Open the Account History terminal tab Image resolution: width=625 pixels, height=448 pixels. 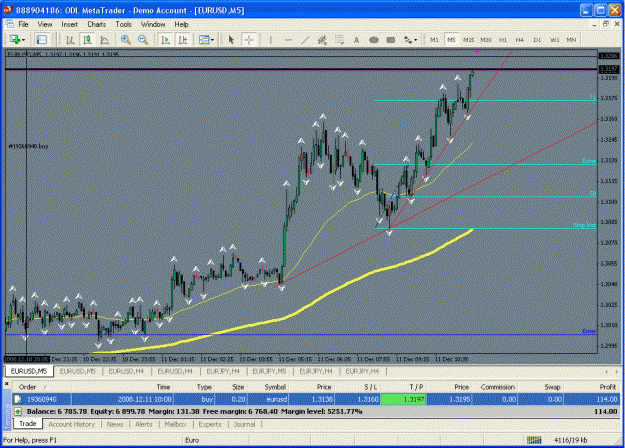[72, 424]
